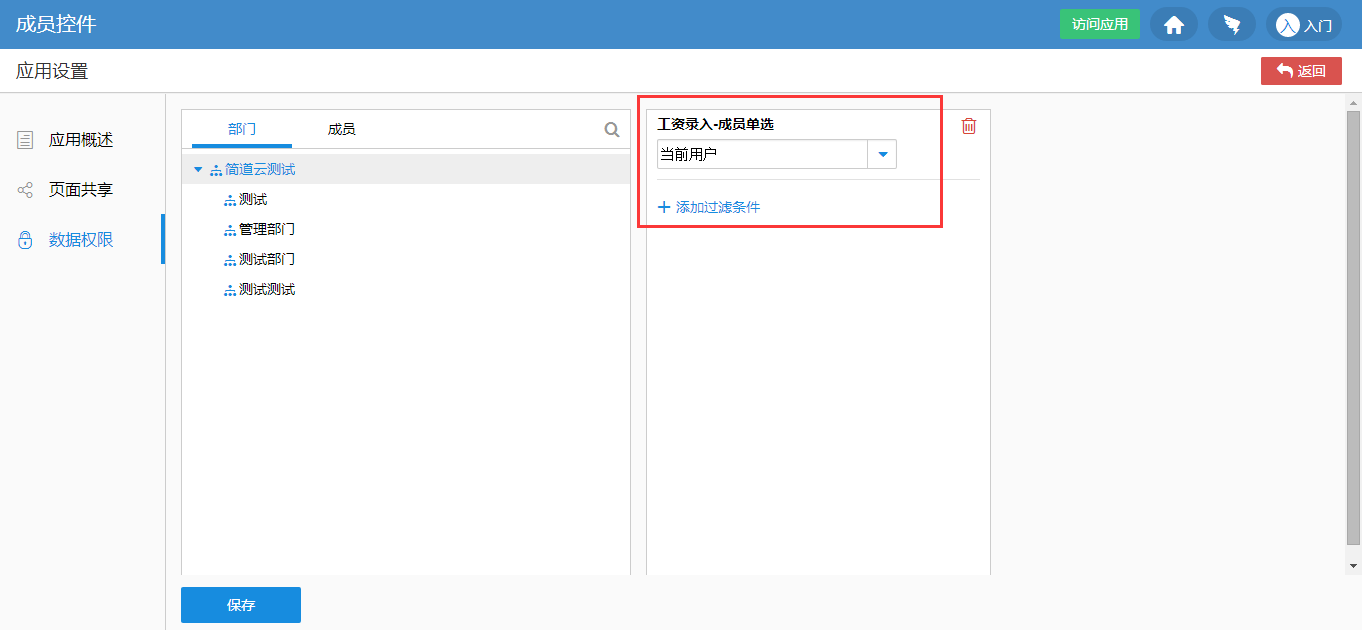Click the bird logo icon in header
This screenshot has height=630, width=1362.
(x=1231, y=25)
